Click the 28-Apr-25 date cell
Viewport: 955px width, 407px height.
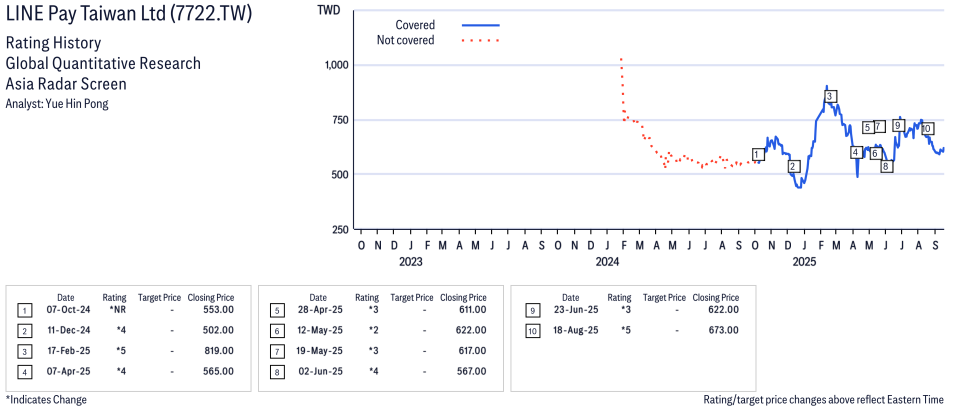(318, 310)
